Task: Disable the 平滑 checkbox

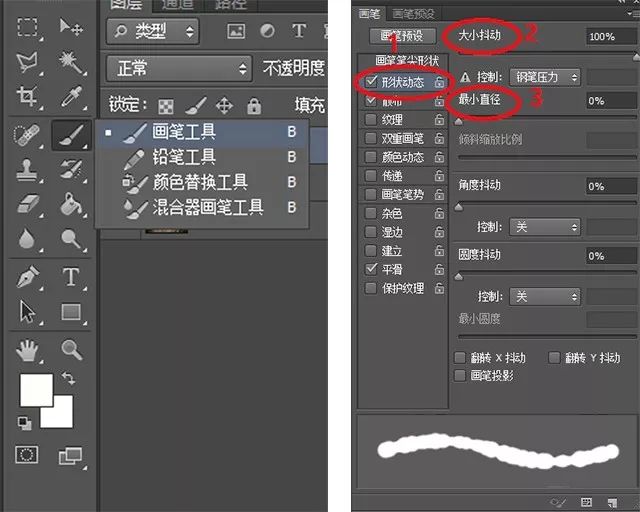Action: 372,270
